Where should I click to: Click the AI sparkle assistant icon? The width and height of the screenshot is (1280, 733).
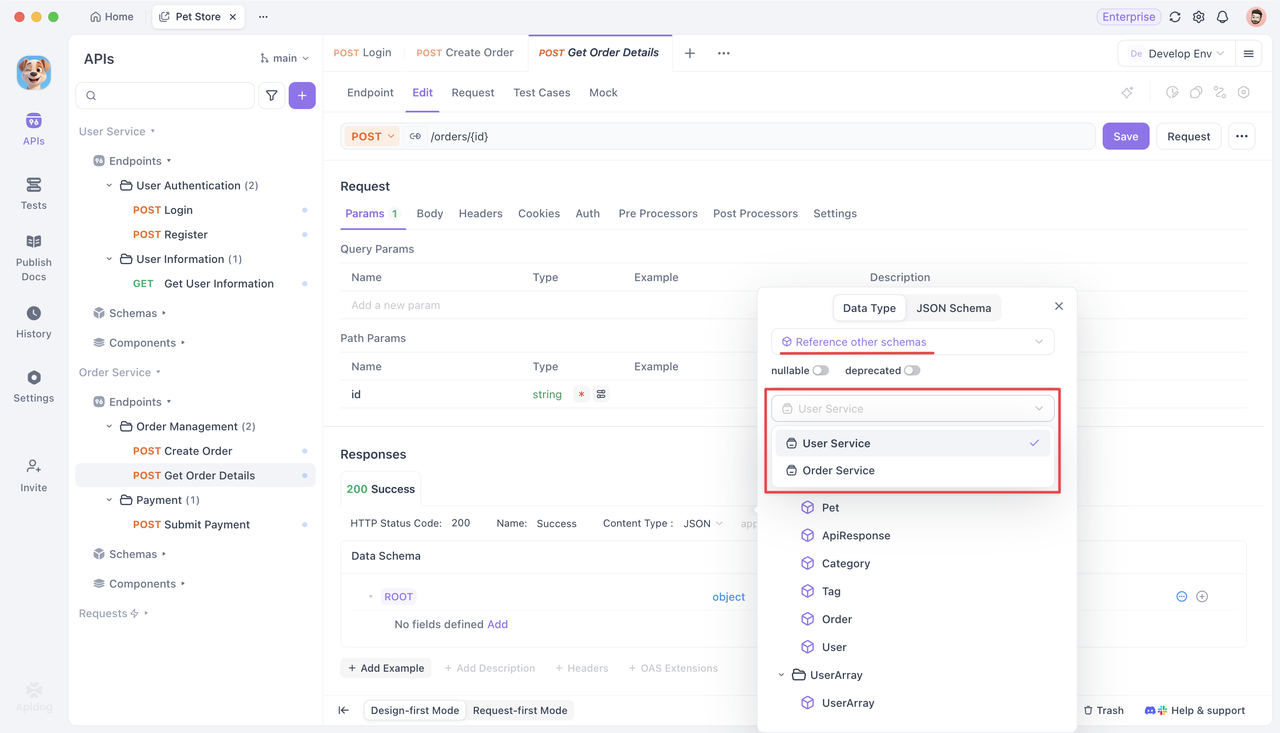pyautogui.click(x=1127, y=92)
